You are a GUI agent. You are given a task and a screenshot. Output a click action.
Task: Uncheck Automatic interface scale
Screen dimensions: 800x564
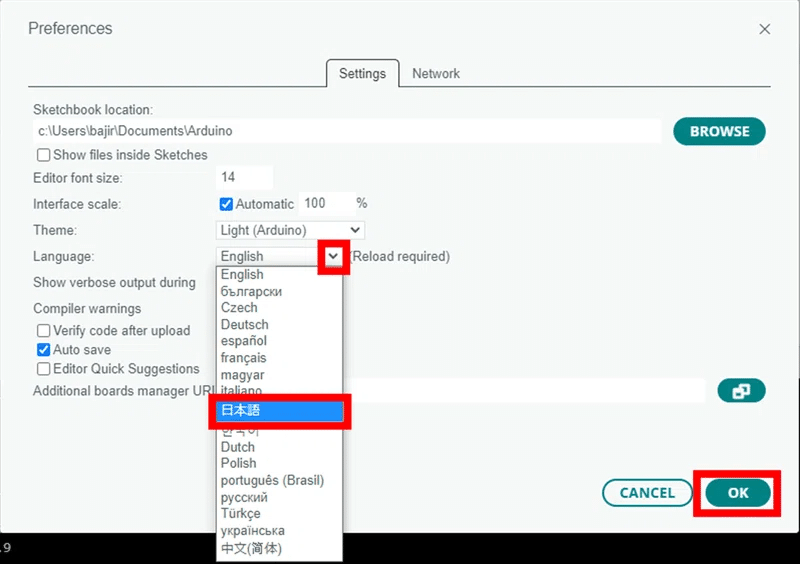226,204
